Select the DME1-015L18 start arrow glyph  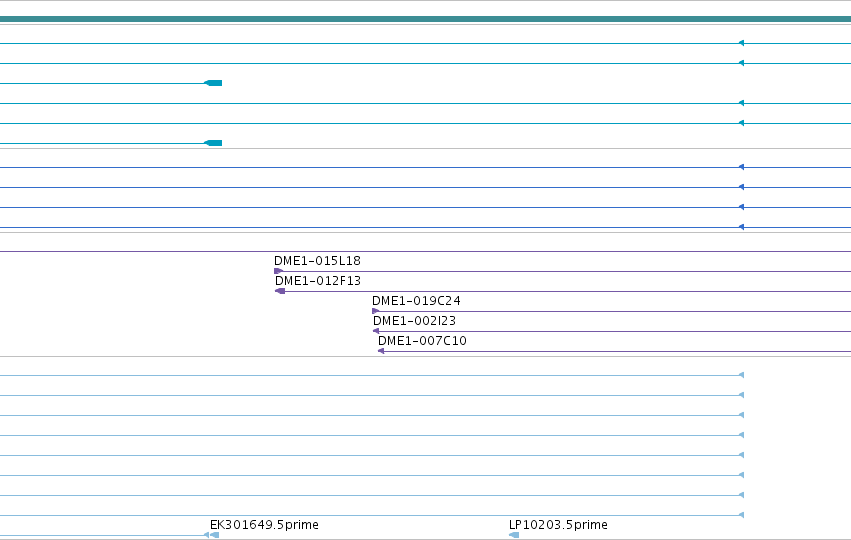coord(278,271)
